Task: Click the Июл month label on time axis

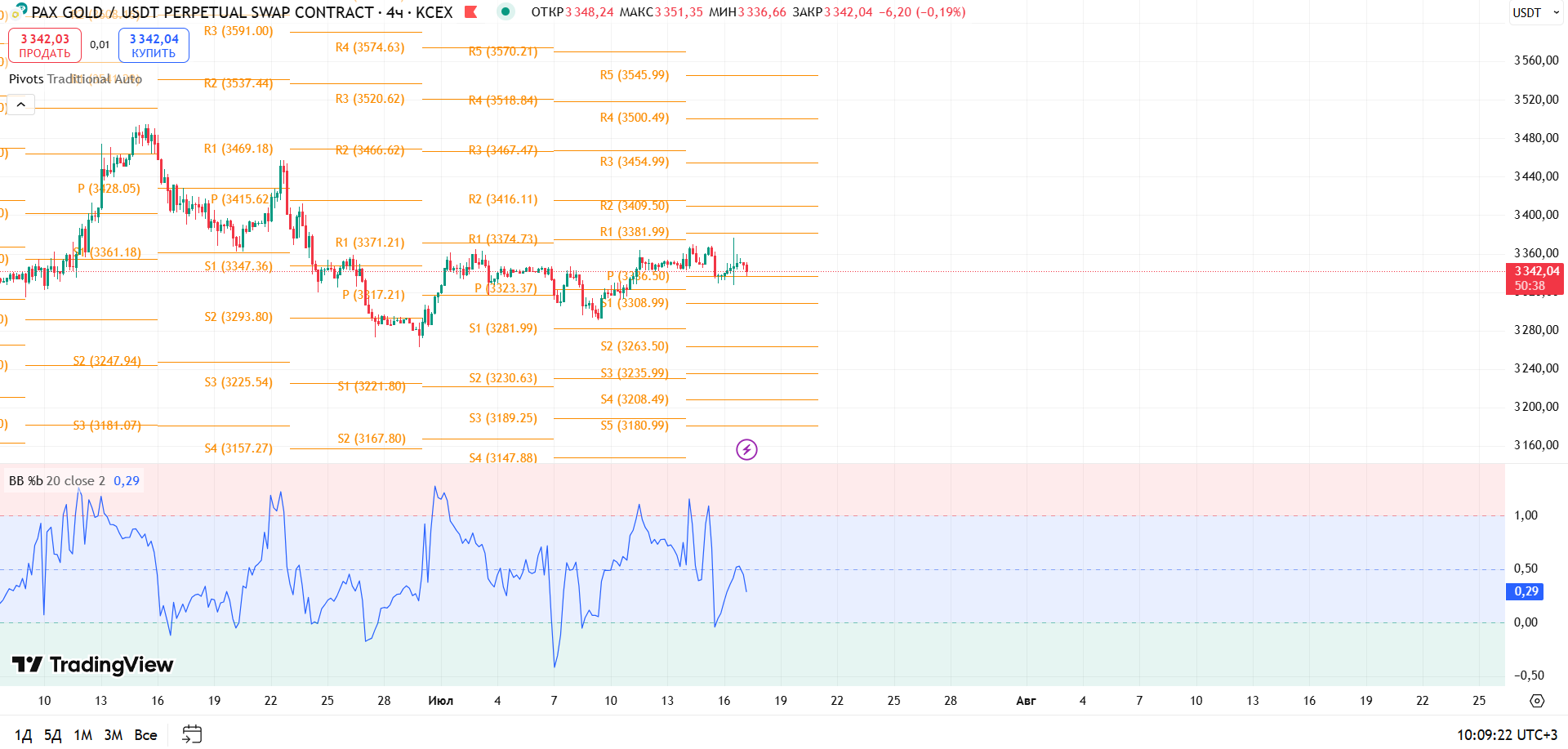Action: [x=441, y=701]
